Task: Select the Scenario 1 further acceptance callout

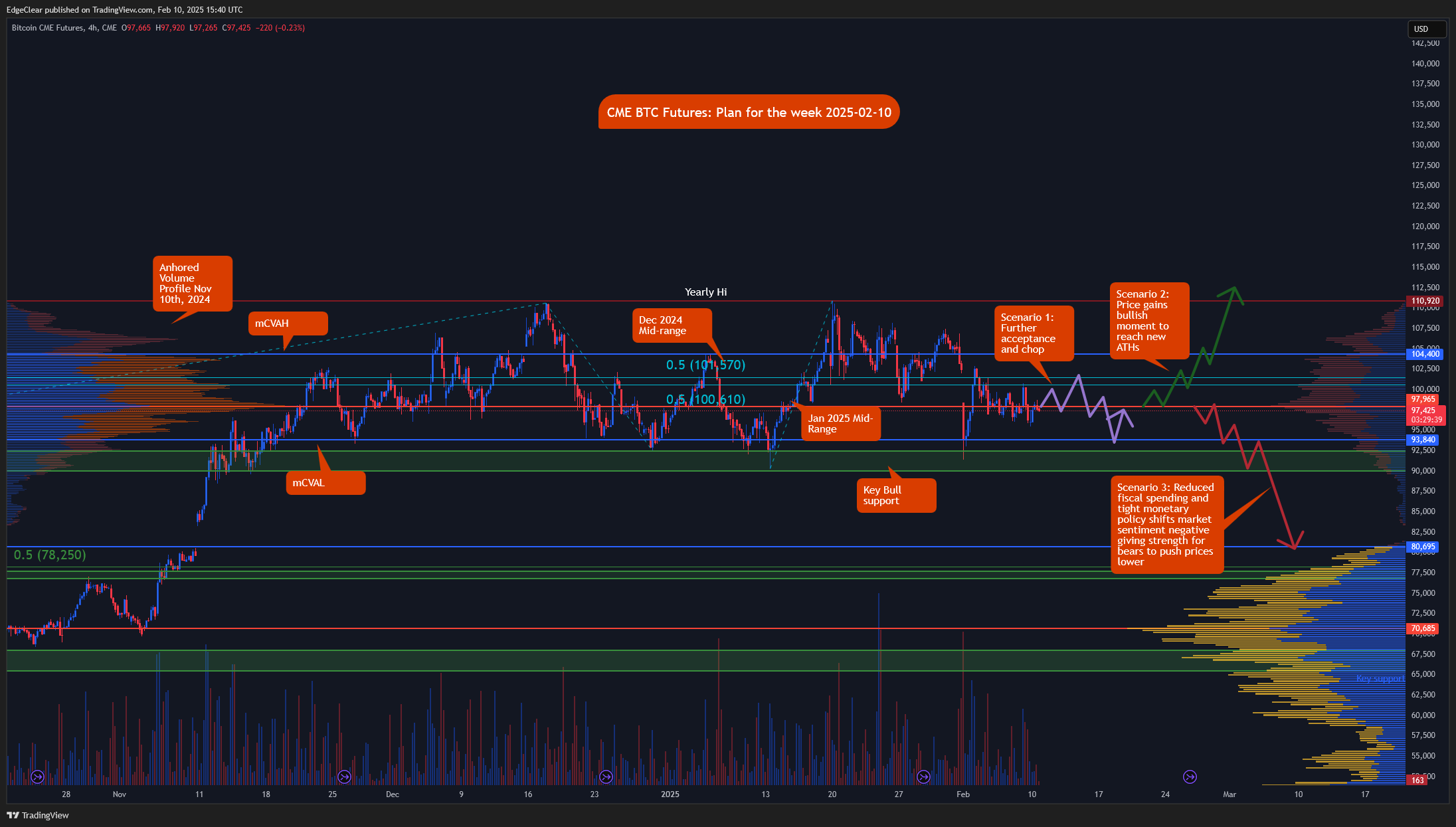Action: pyautogui.click(x=1034, y=333)
